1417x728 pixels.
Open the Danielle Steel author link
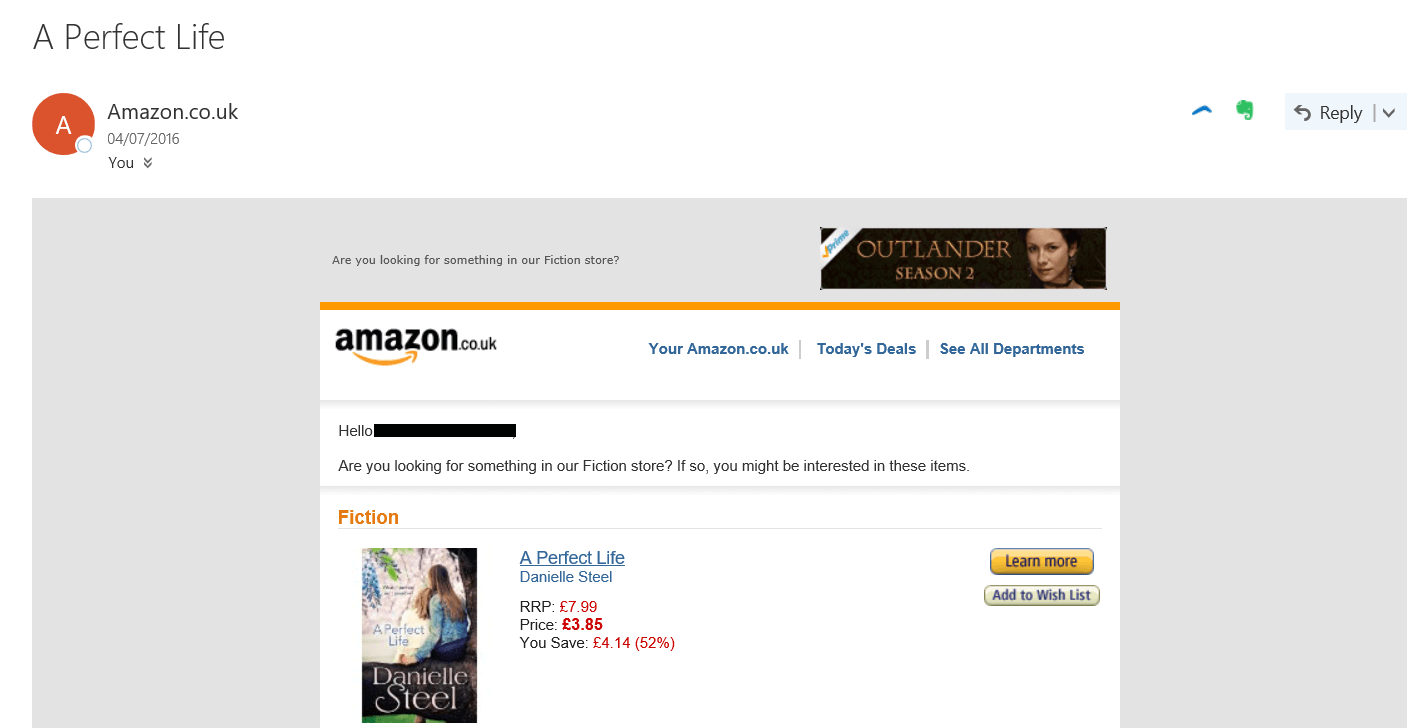click(x=566, y=577)
